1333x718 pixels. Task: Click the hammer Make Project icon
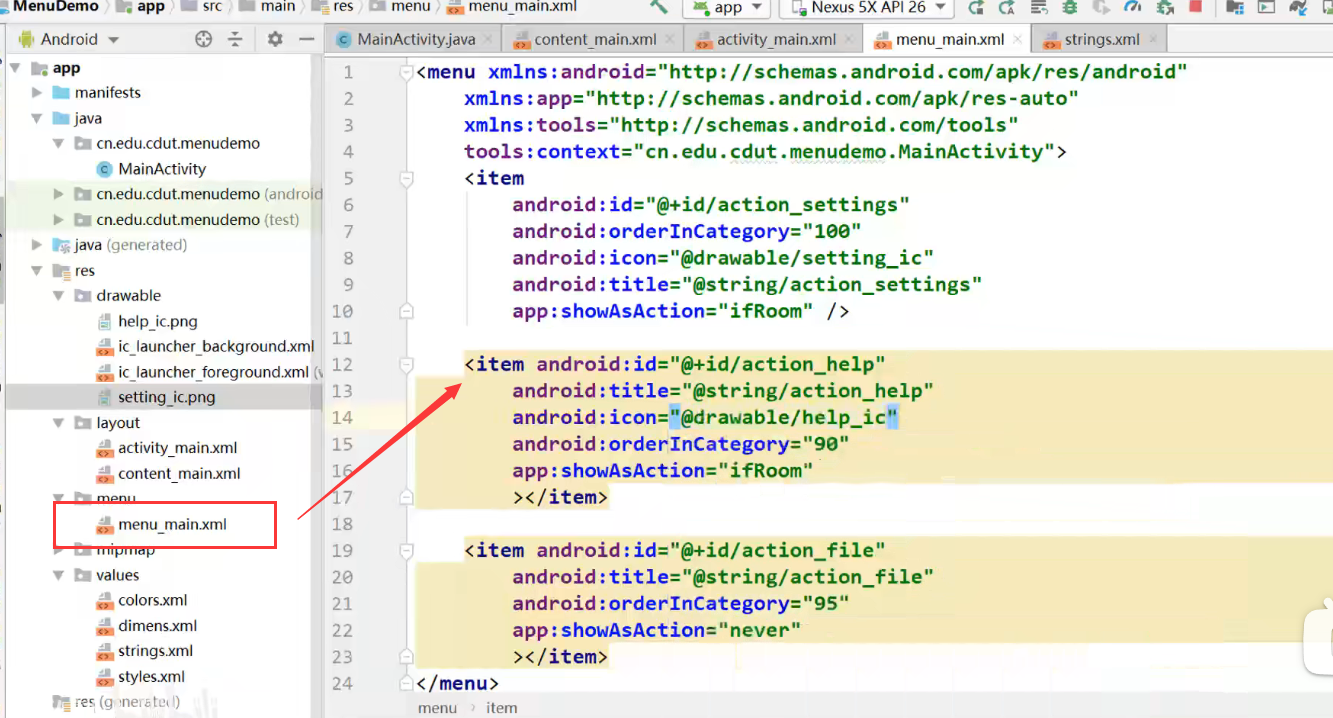tap(658, 6)
